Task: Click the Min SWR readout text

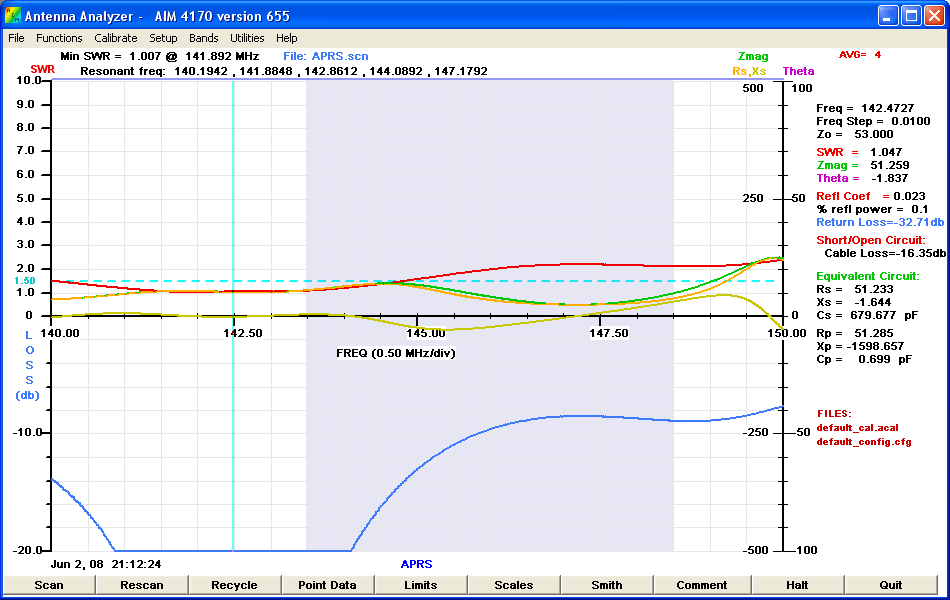Action: pos(160,56)
